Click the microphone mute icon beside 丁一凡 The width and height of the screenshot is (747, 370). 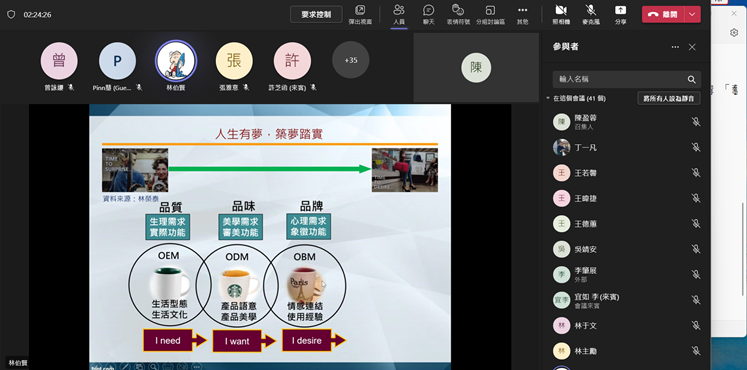pyautogui.click(x=696, y=147)
